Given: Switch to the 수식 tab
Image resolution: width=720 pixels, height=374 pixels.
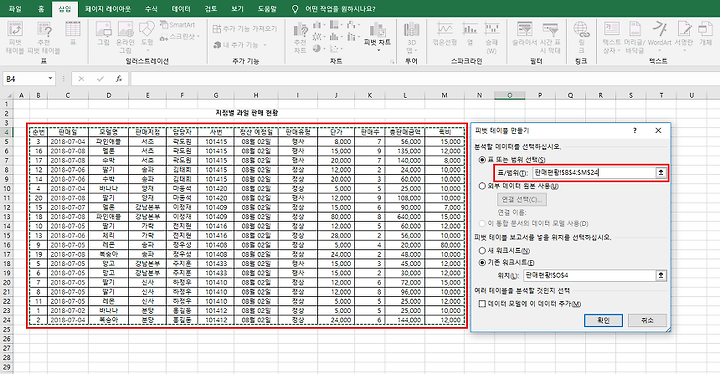Looking at the screenshot, I should 151,9.
